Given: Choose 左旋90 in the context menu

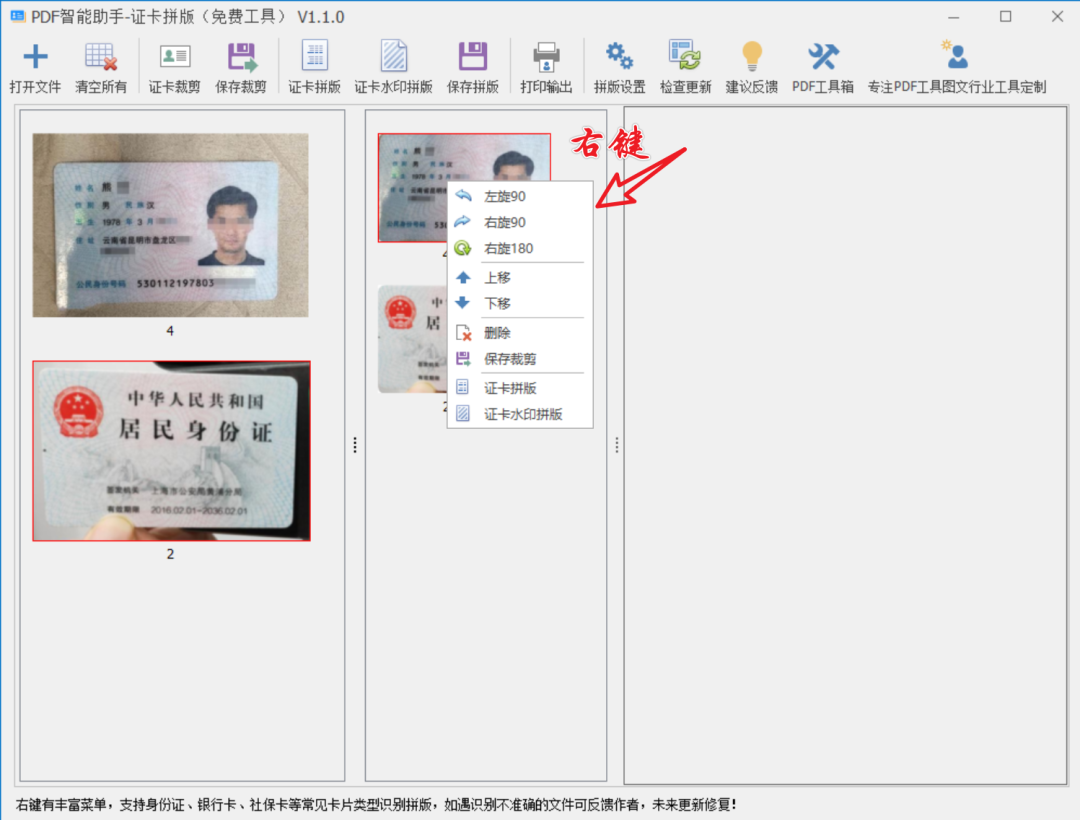Looking at the screenshot, I should pyautogui.click(x=505, y=197).
